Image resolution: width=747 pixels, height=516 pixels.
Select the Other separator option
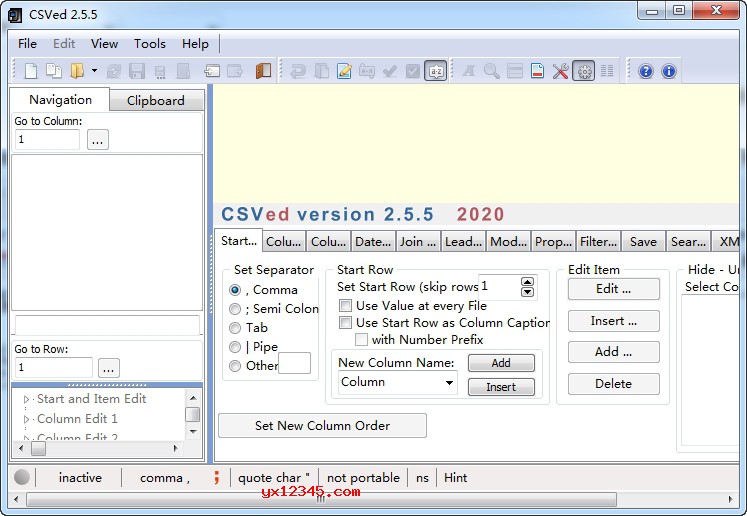pos(235,366)
